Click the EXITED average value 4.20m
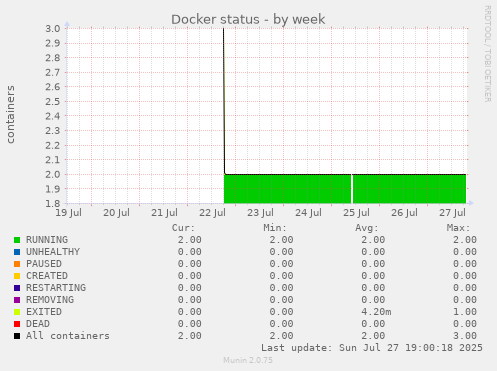497x371 pixels. click(x=376, y=312)
